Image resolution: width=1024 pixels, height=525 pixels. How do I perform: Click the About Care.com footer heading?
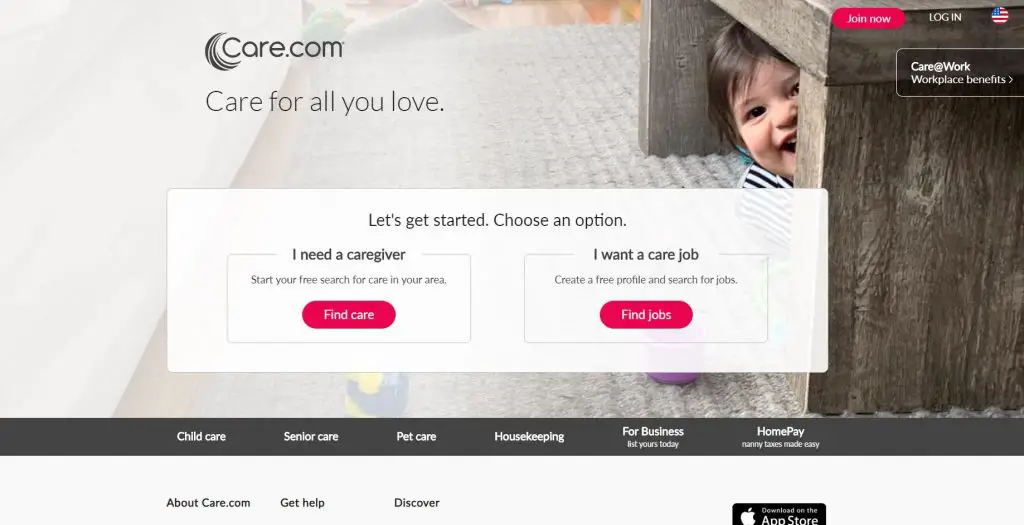(208, 503)
